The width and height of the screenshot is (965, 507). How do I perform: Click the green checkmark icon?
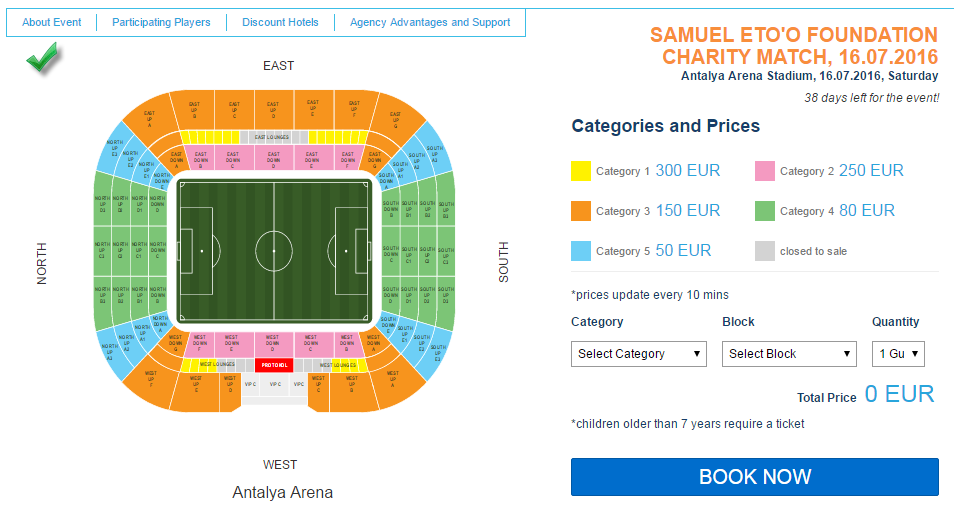[42, 57]
